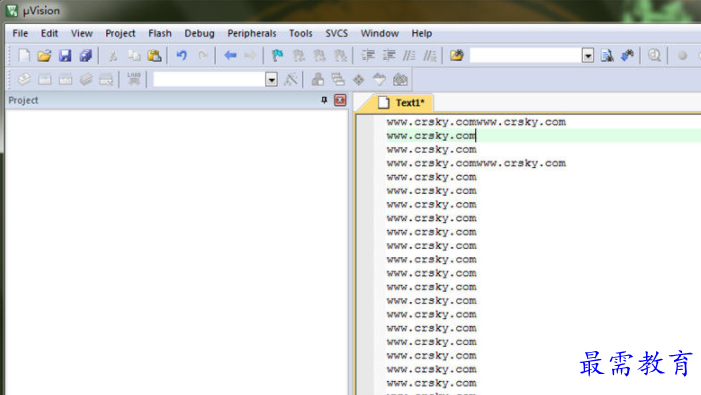Download to flash LOAD icon

click(x=134, y=80)
